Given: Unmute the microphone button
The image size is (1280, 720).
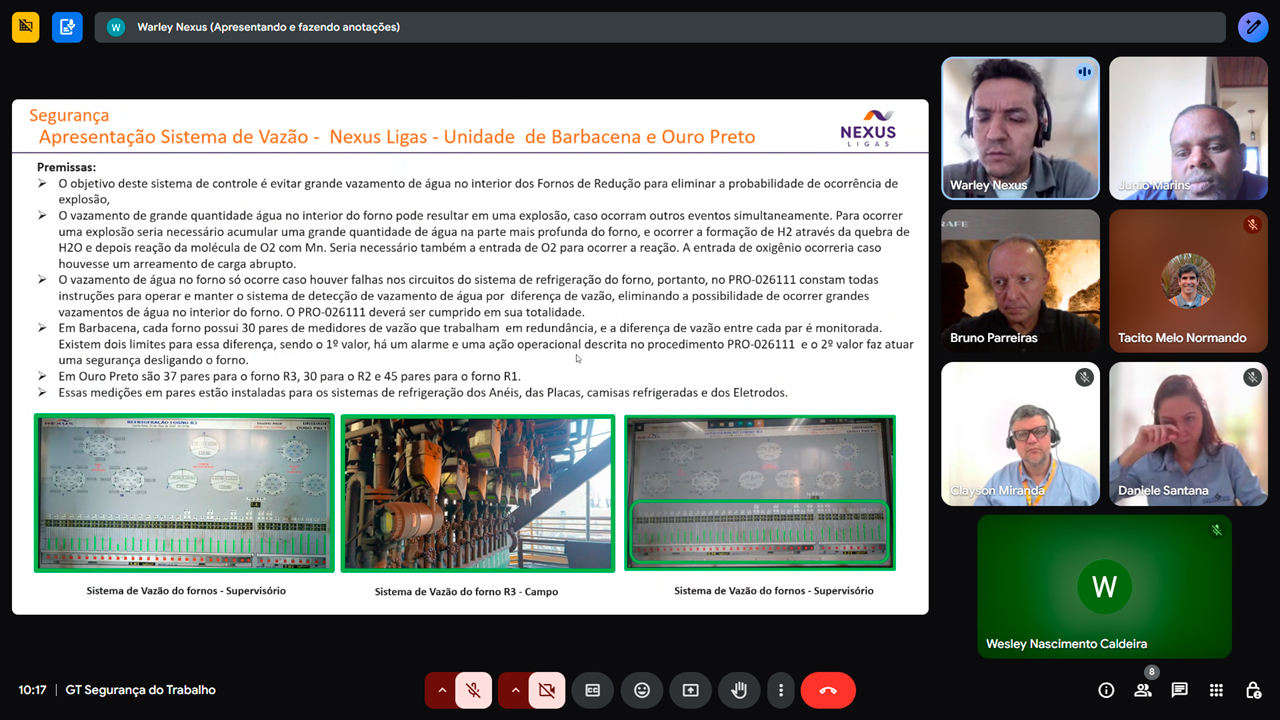Looking at the screenshot, I should coord(473,690).
